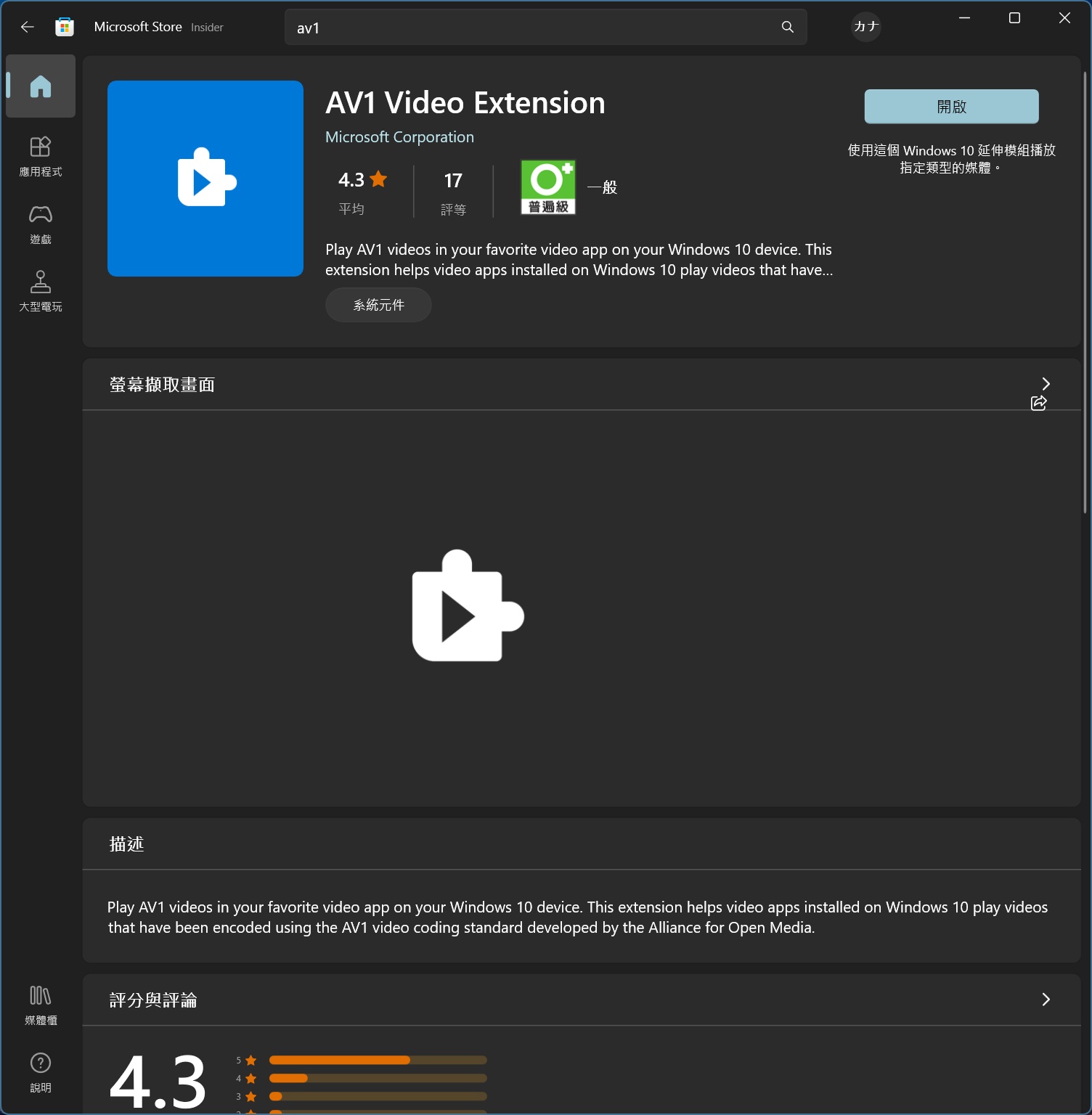Click the 開啟 Open button

tap(951, 107)
